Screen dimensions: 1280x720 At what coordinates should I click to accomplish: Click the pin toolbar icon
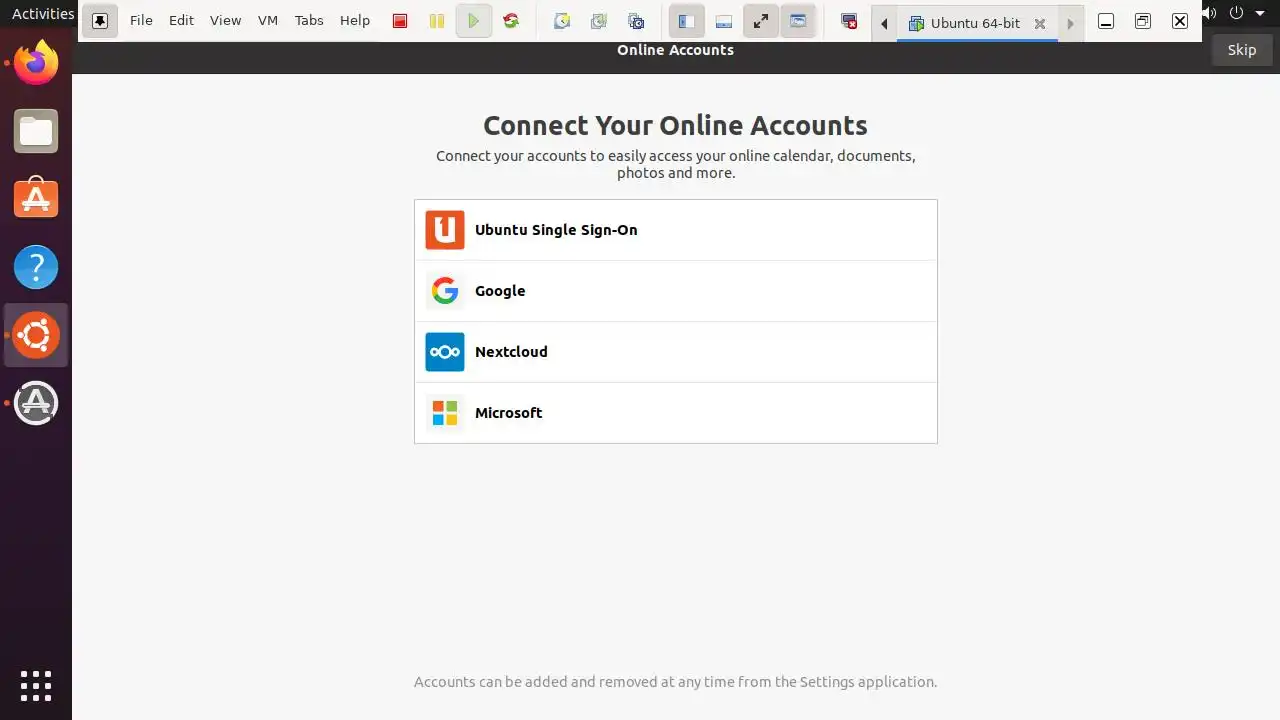[x=100, y=21]
